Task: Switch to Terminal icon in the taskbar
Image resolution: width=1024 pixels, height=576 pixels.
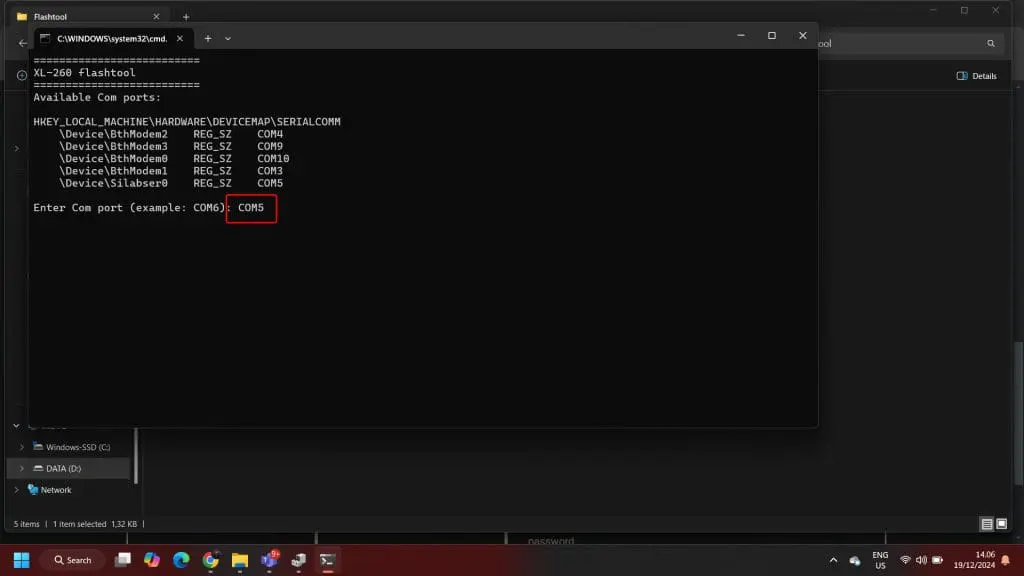Action: click(327, 560)
